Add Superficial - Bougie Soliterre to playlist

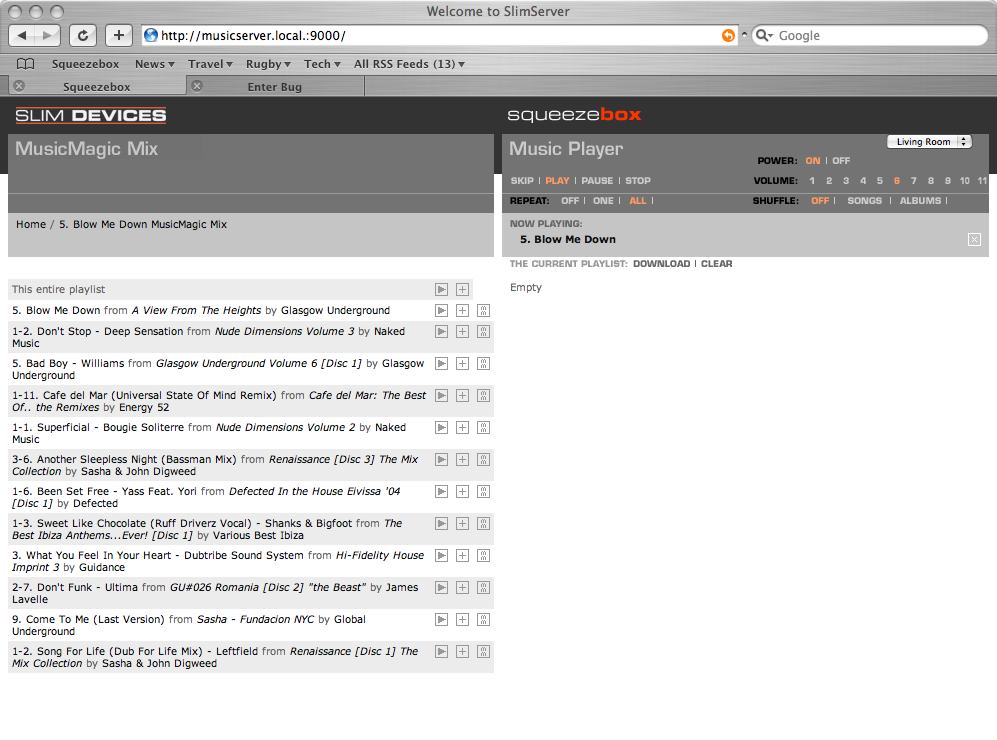[x=462, y=427]
